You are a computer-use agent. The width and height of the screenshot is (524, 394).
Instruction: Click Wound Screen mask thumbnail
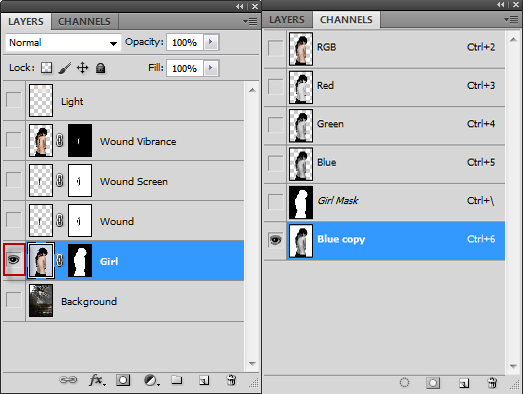[x=80, y=180]
